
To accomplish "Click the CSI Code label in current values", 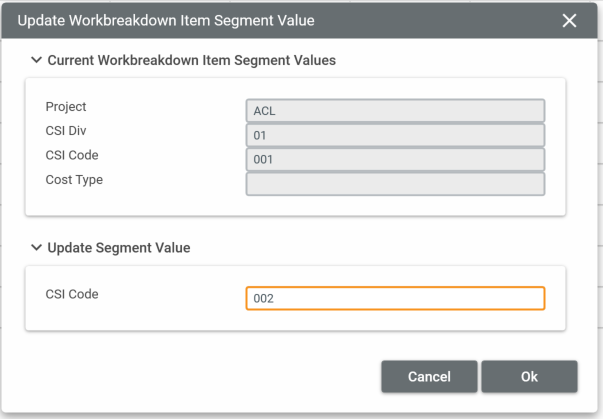I will pyautogui.click(x=72, y=155).
